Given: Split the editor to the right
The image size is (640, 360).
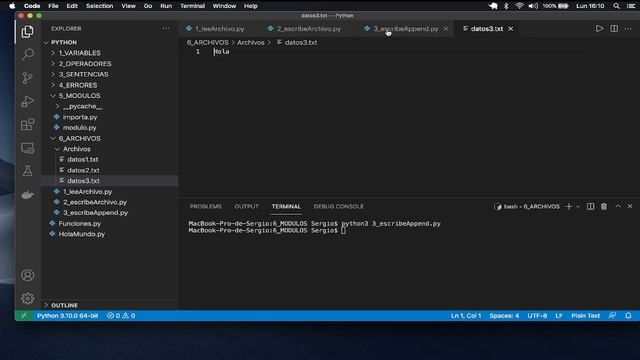Looking at the screenshot, I should coord(614,29).
